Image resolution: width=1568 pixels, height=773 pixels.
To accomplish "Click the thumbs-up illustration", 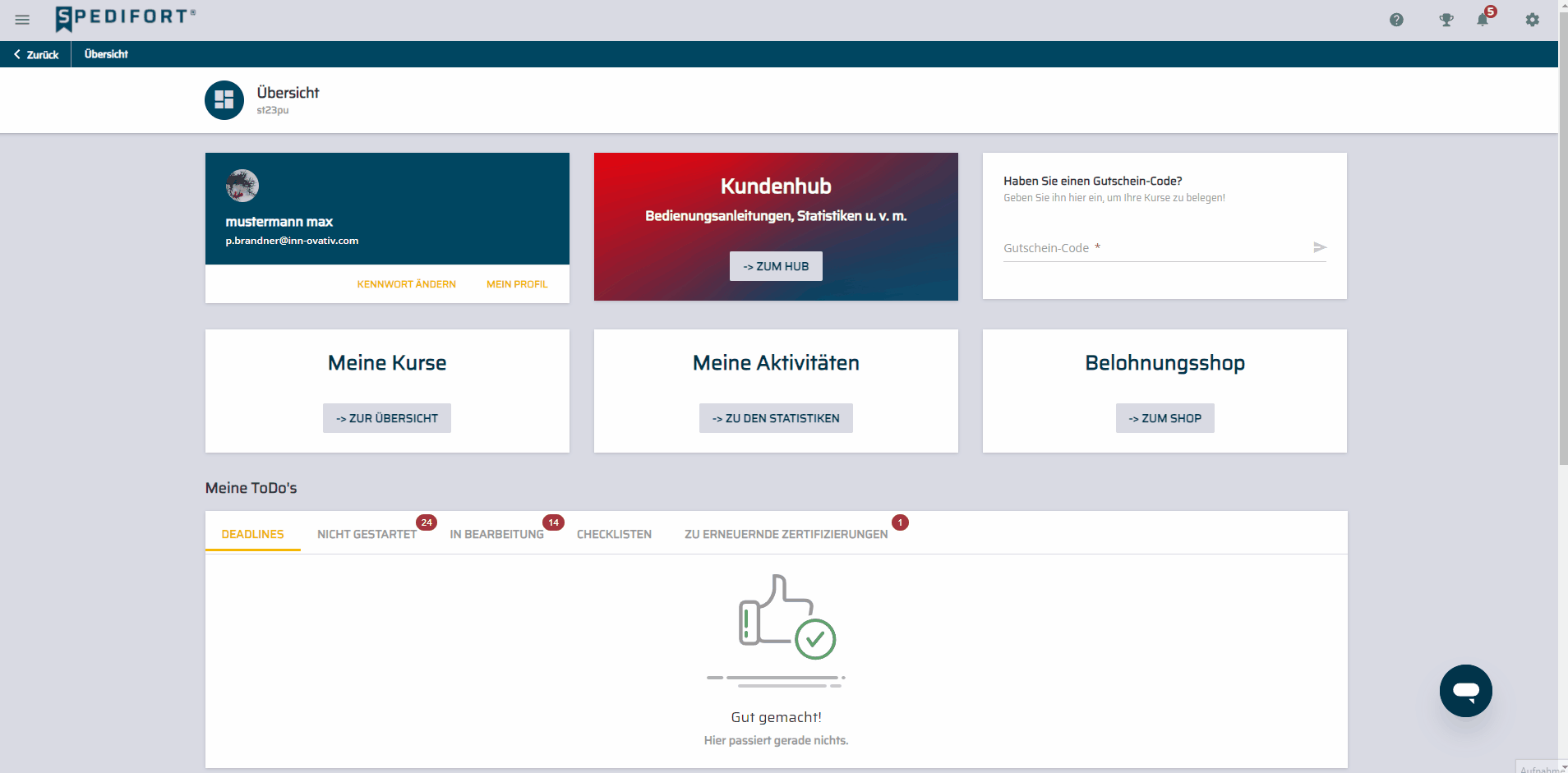I will 777,631.
